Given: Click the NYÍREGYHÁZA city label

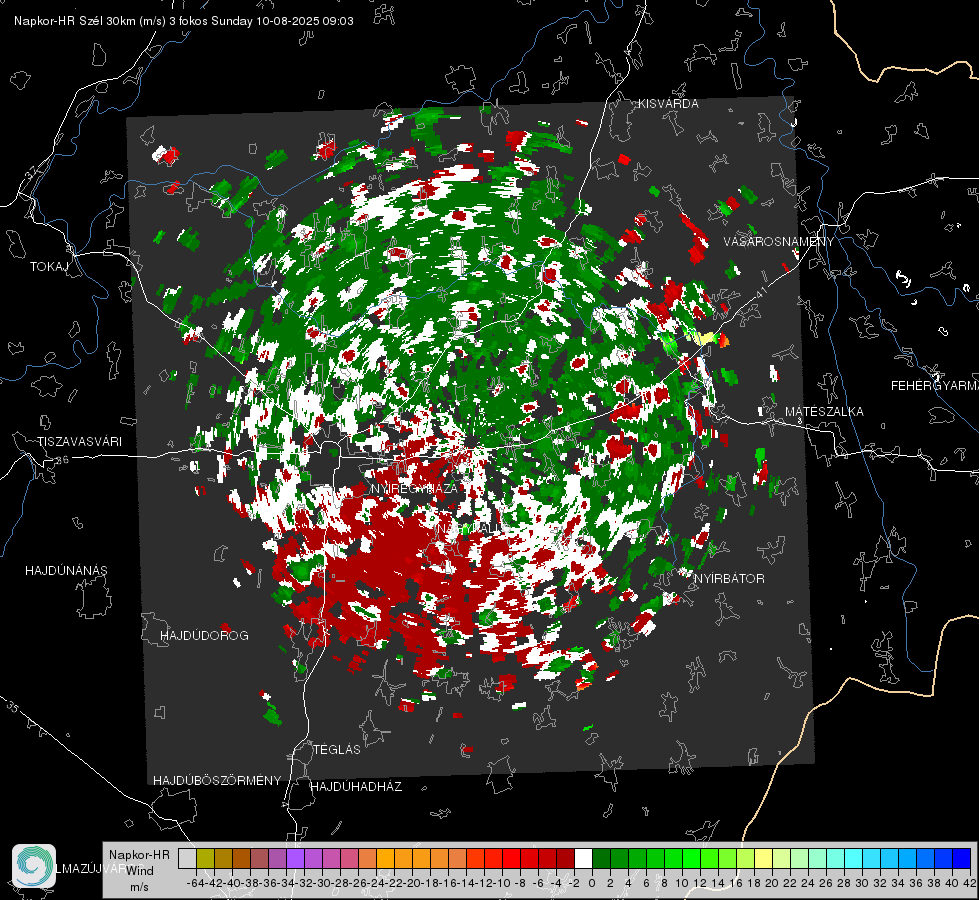Looking at the screenshot, I should pos(415,489).
